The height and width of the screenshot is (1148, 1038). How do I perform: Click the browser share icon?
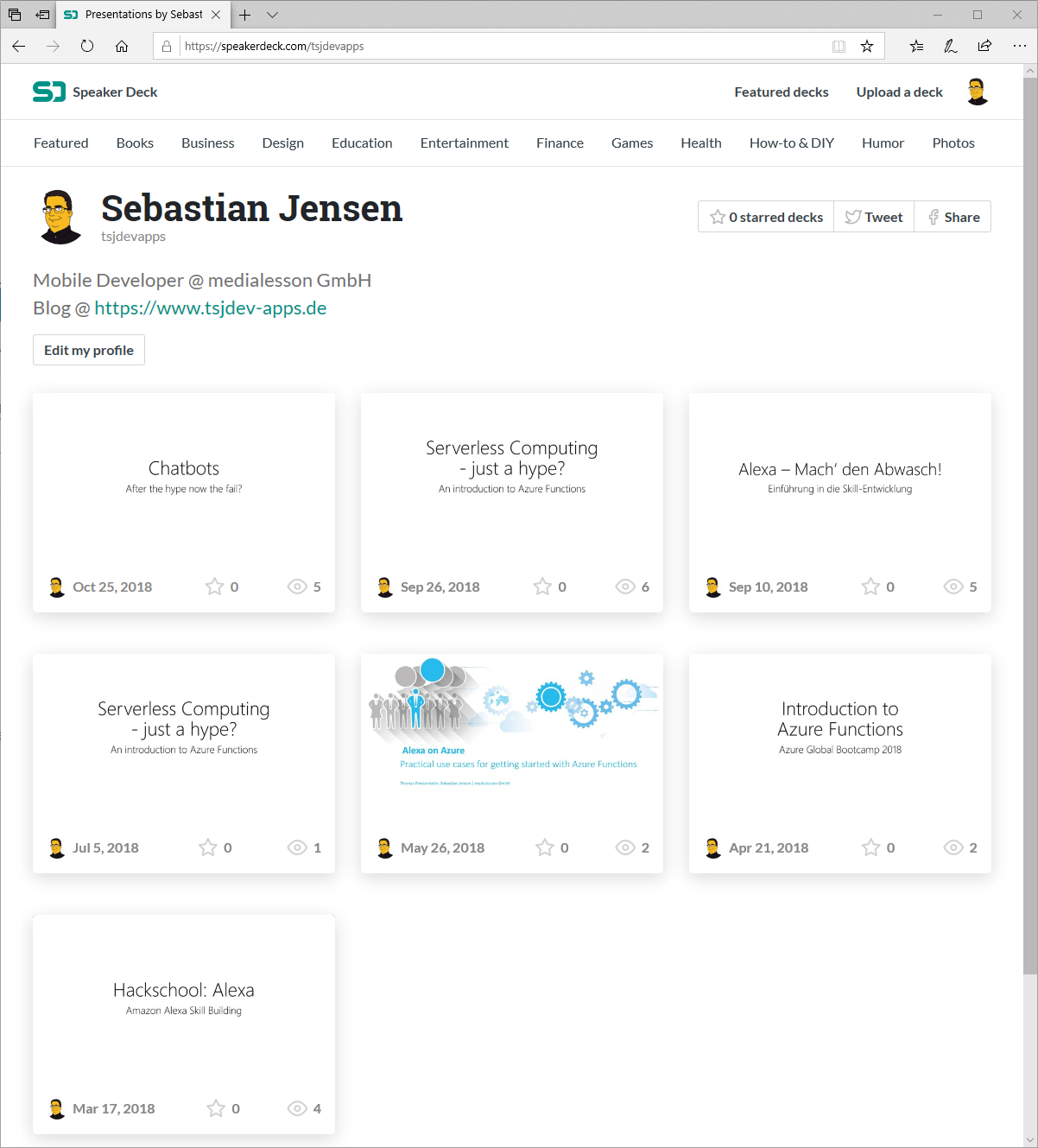click(x=984, y=46)
